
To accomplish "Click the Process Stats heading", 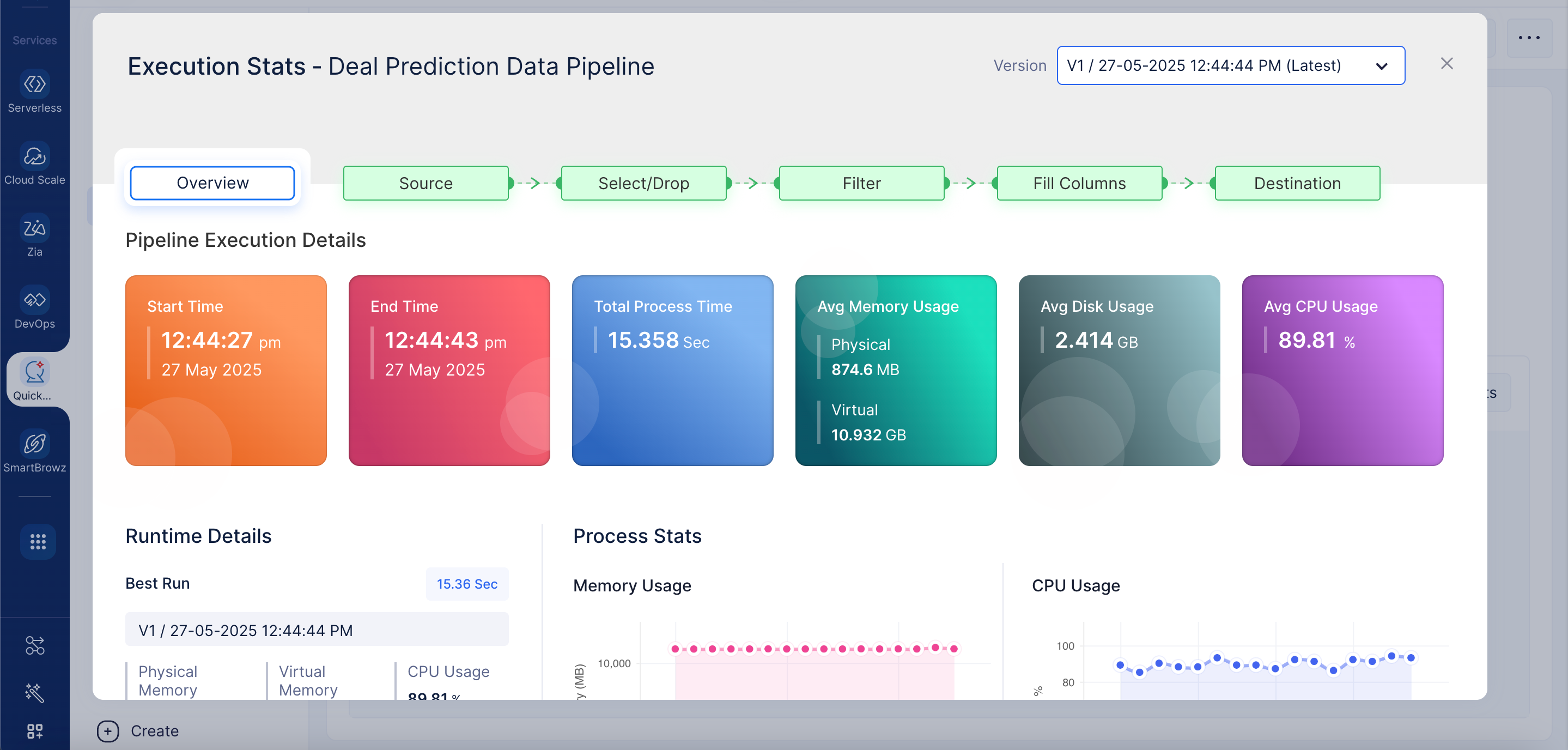I will pyautogui.click(x=637, y=536).
